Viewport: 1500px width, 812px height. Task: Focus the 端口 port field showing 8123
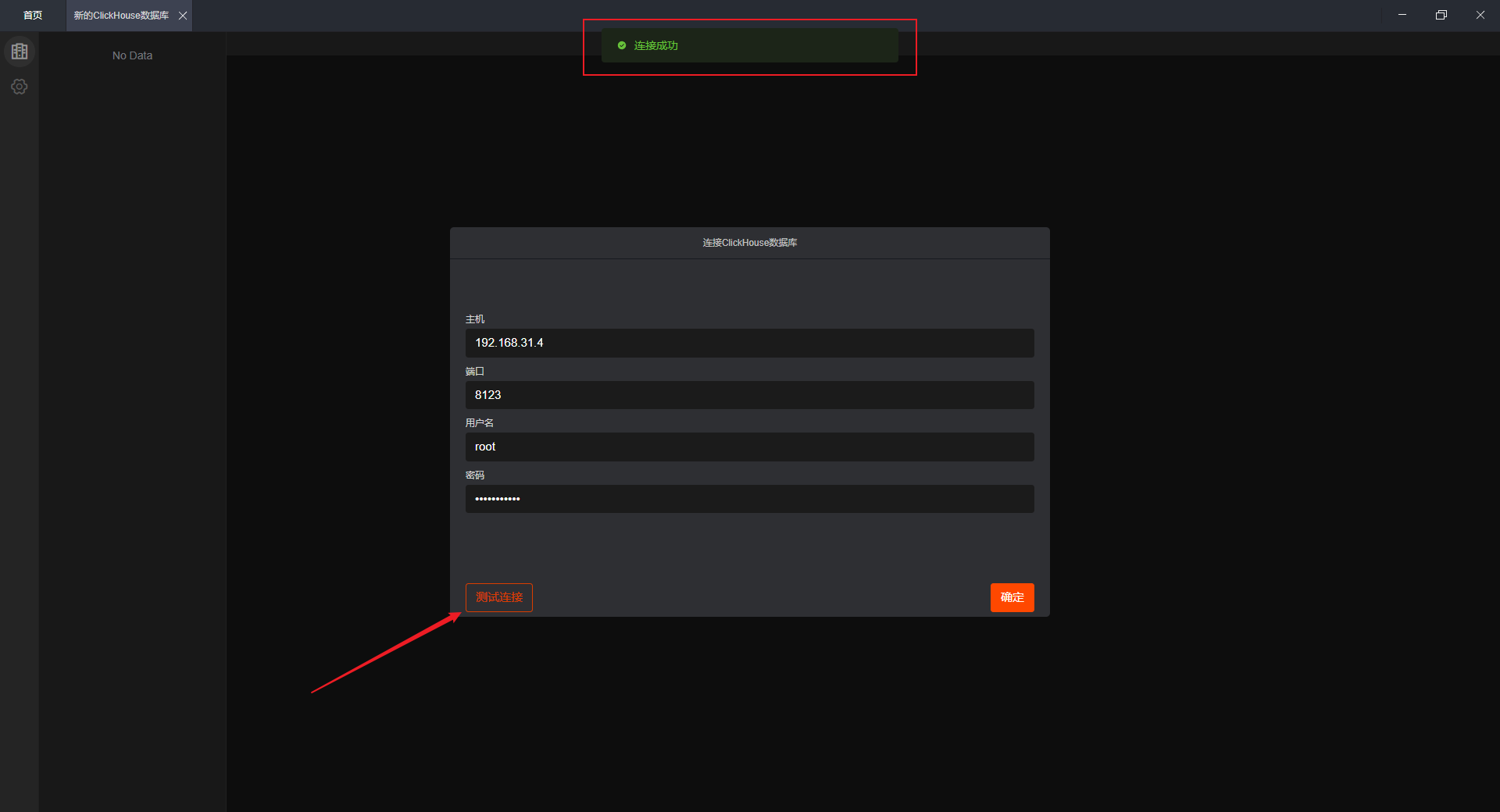click(x=750, y=395)
